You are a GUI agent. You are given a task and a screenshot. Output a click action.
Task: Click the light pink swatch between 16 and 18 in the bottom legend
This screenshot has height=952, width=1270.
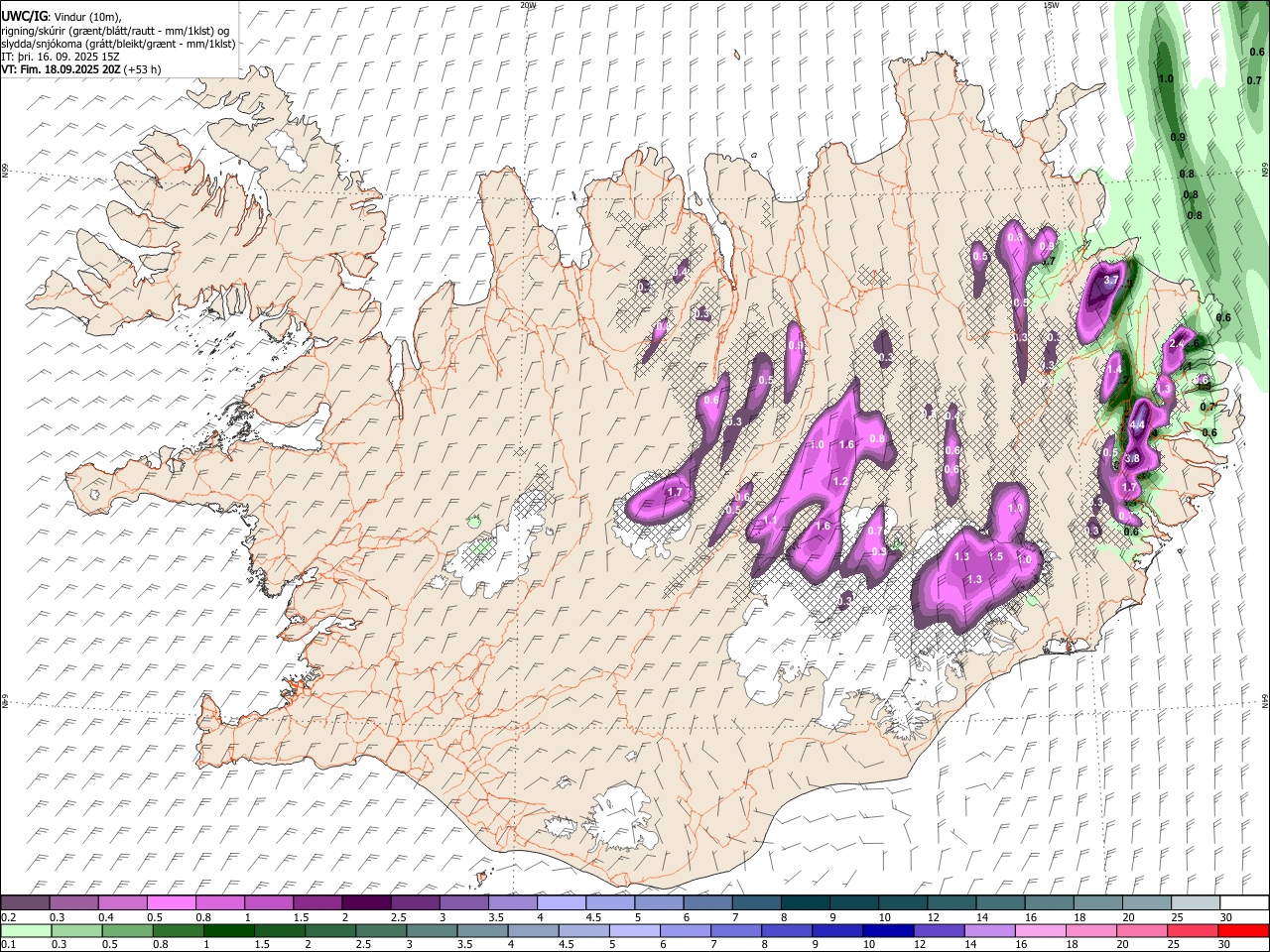1040,930
